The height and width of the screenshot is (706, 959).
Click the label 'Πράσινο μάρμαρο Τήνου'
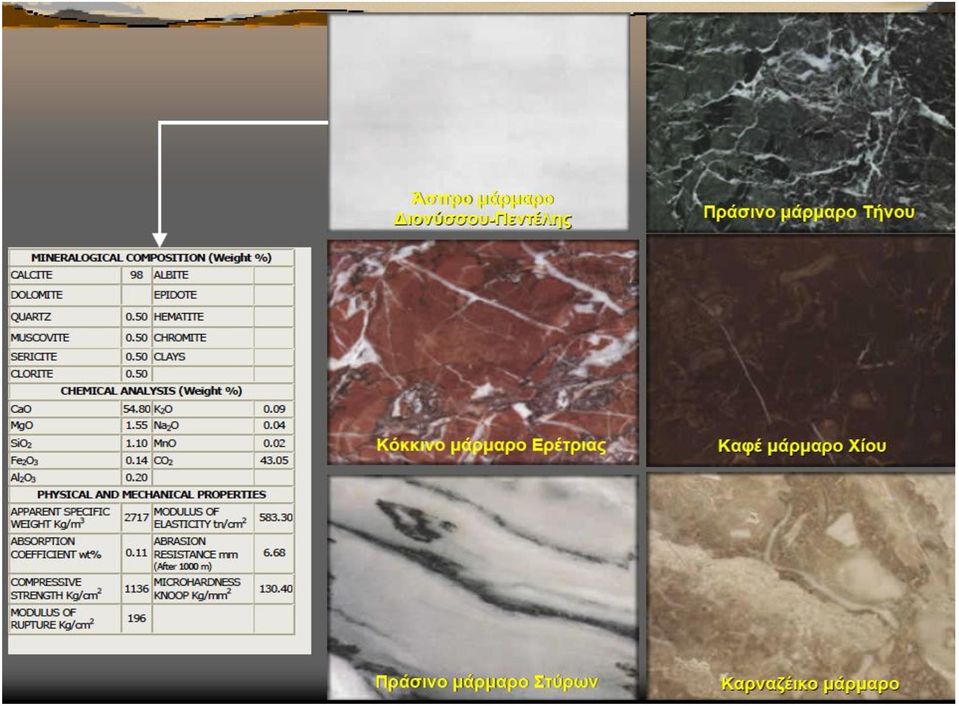click(x=809, y=212)
